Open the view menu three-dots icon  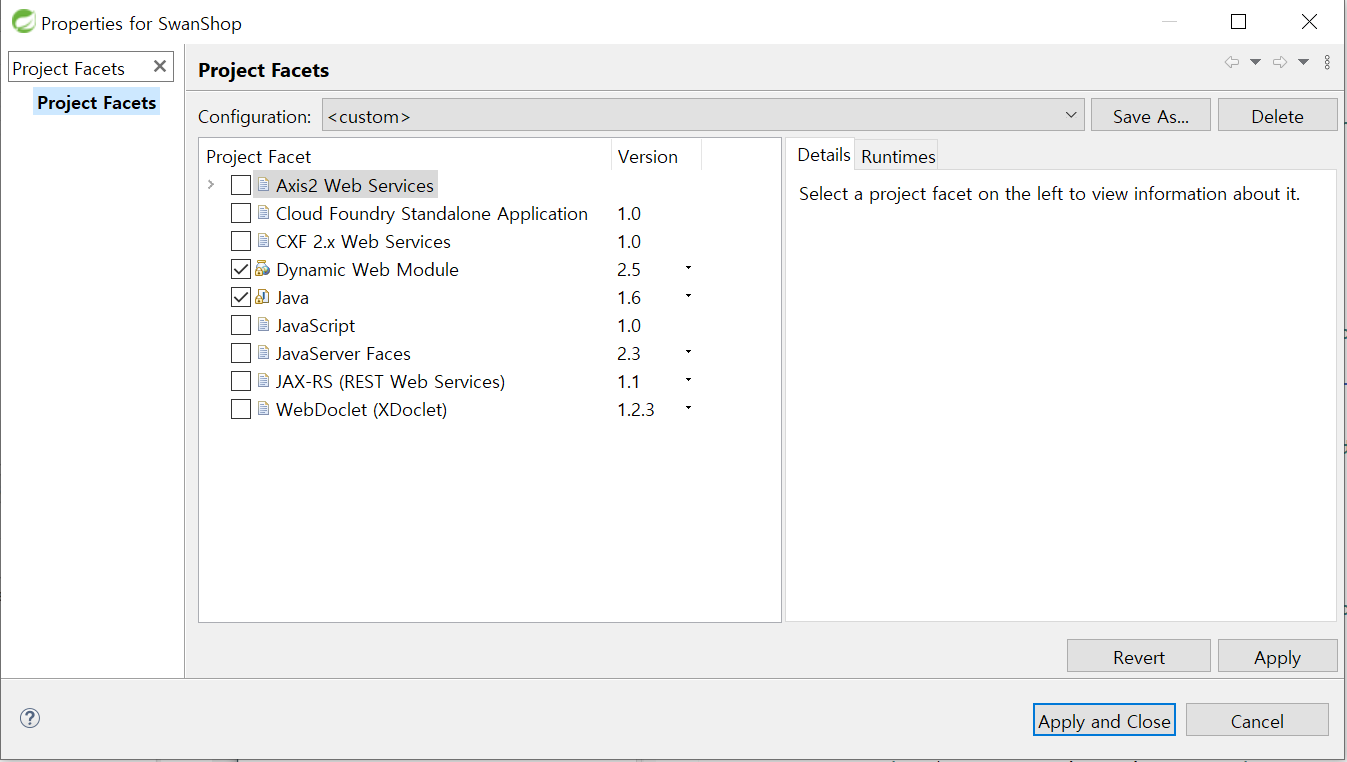1327,62
